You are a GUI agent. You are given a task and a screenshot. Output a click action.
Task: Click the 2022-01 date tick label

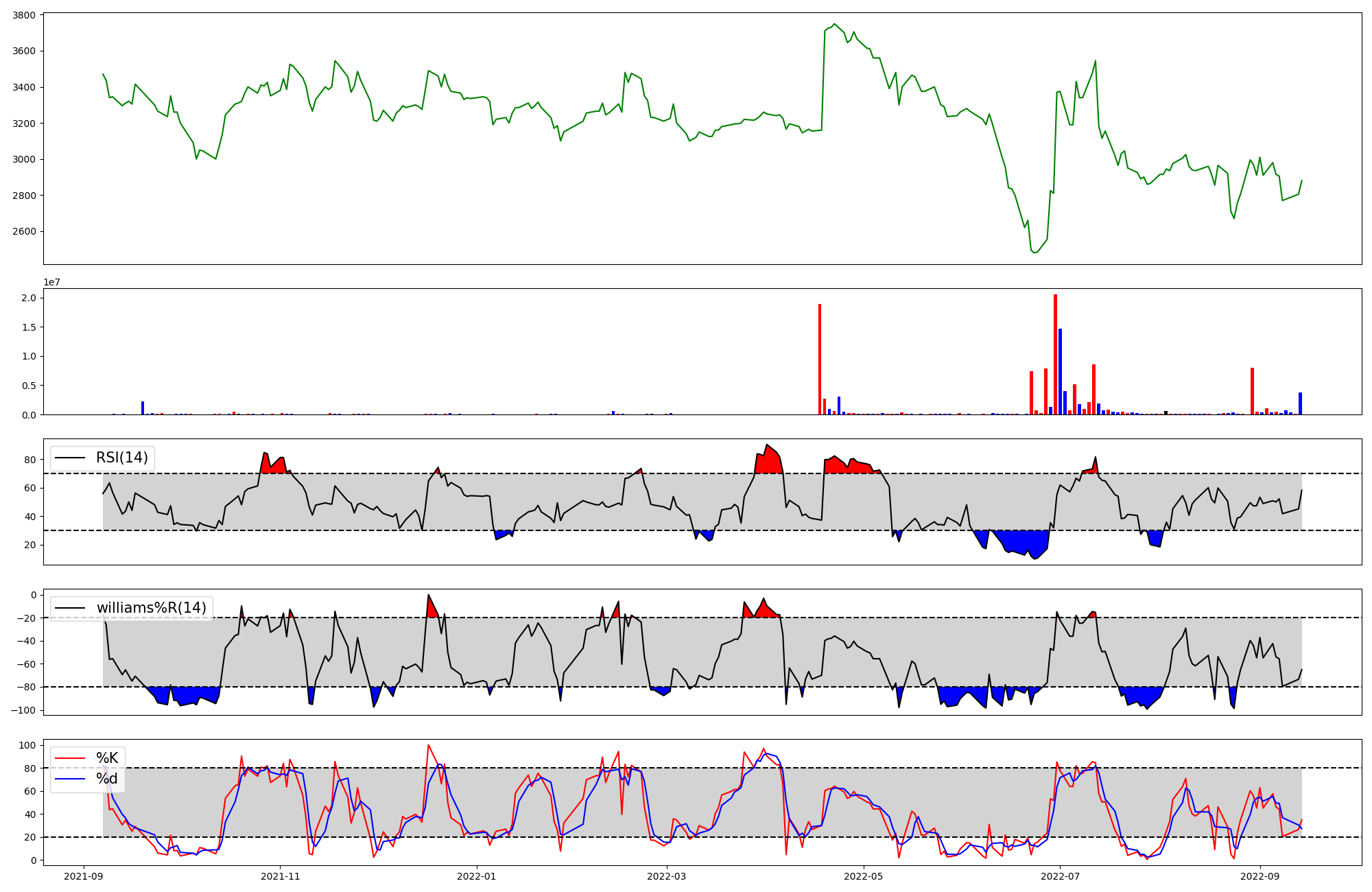pos(476,876)
